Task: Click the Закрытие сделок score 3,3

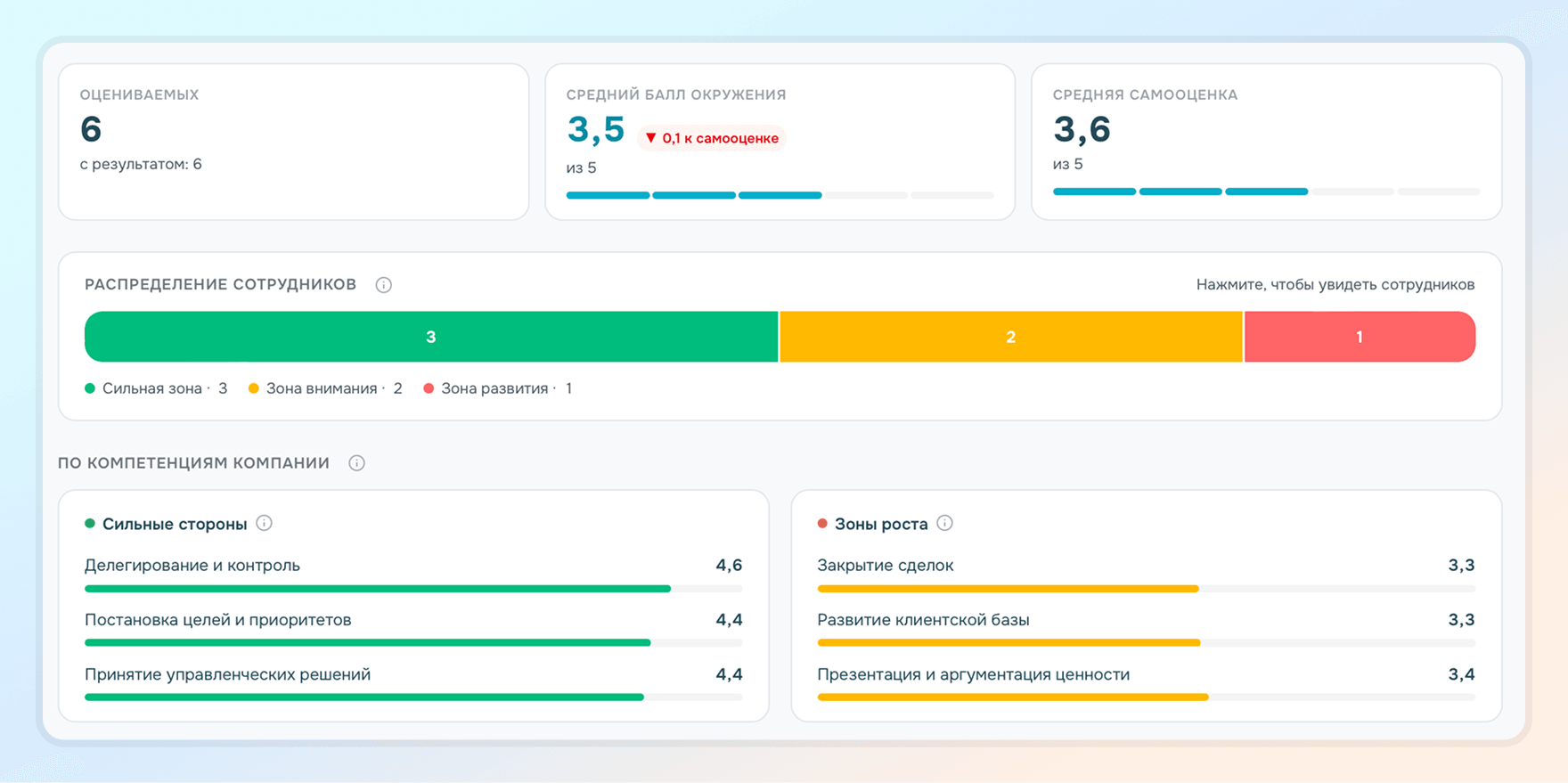Action: coord(1462,566)
